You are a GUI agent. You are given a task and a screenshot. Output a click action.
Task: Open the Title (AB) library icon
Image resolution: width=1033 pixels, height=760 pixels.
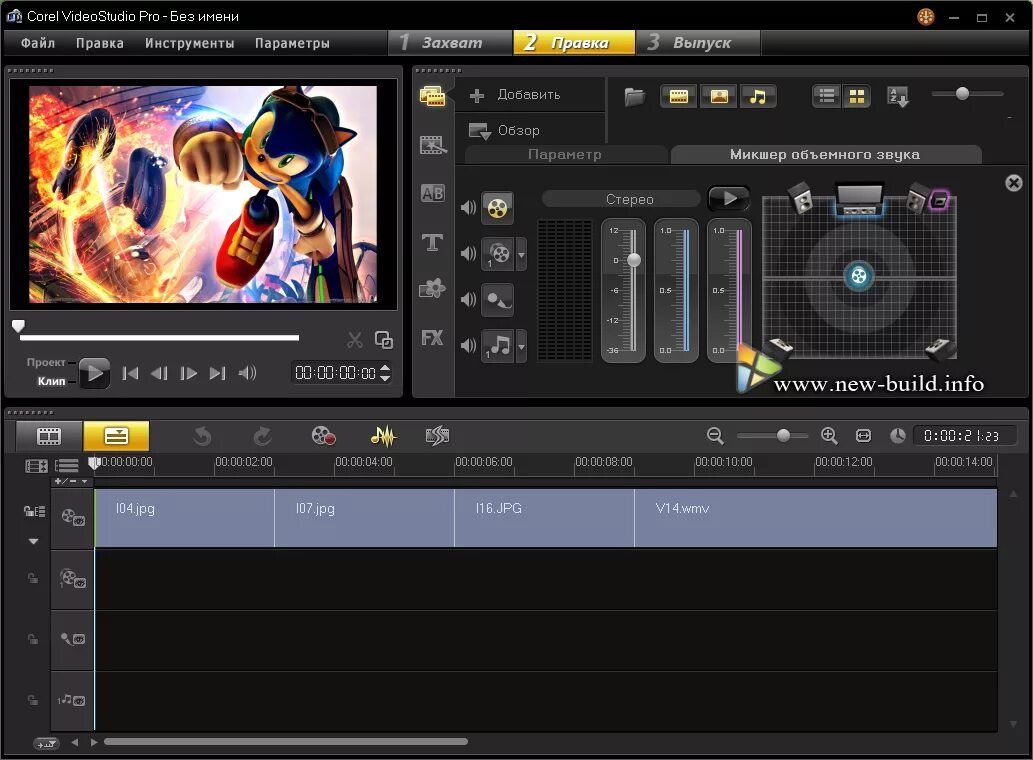(x=432, y=193)
